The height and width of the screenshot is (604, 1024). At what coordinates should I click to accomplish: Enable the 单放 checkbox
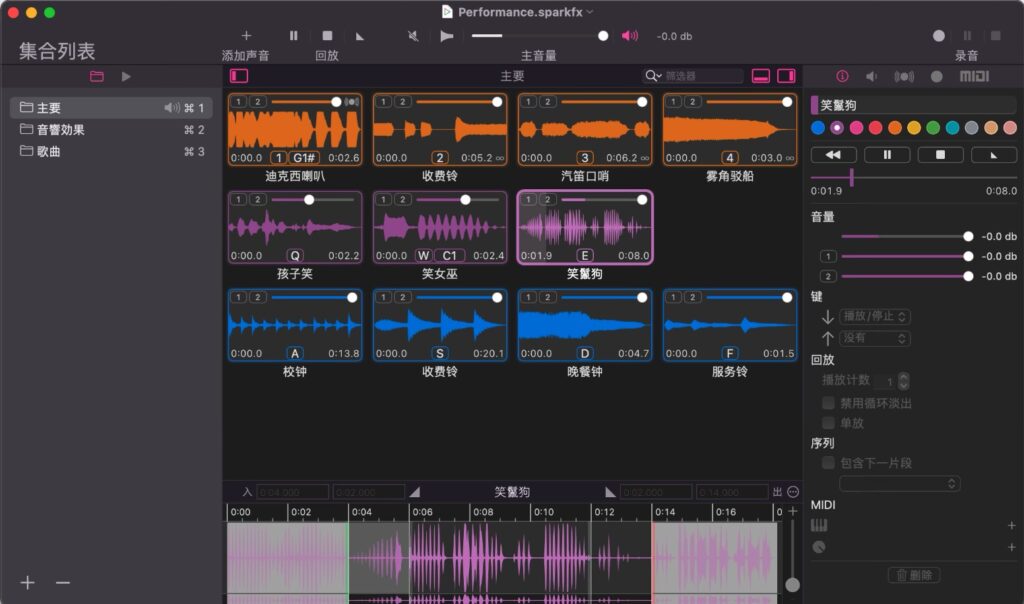pos(828,422)
